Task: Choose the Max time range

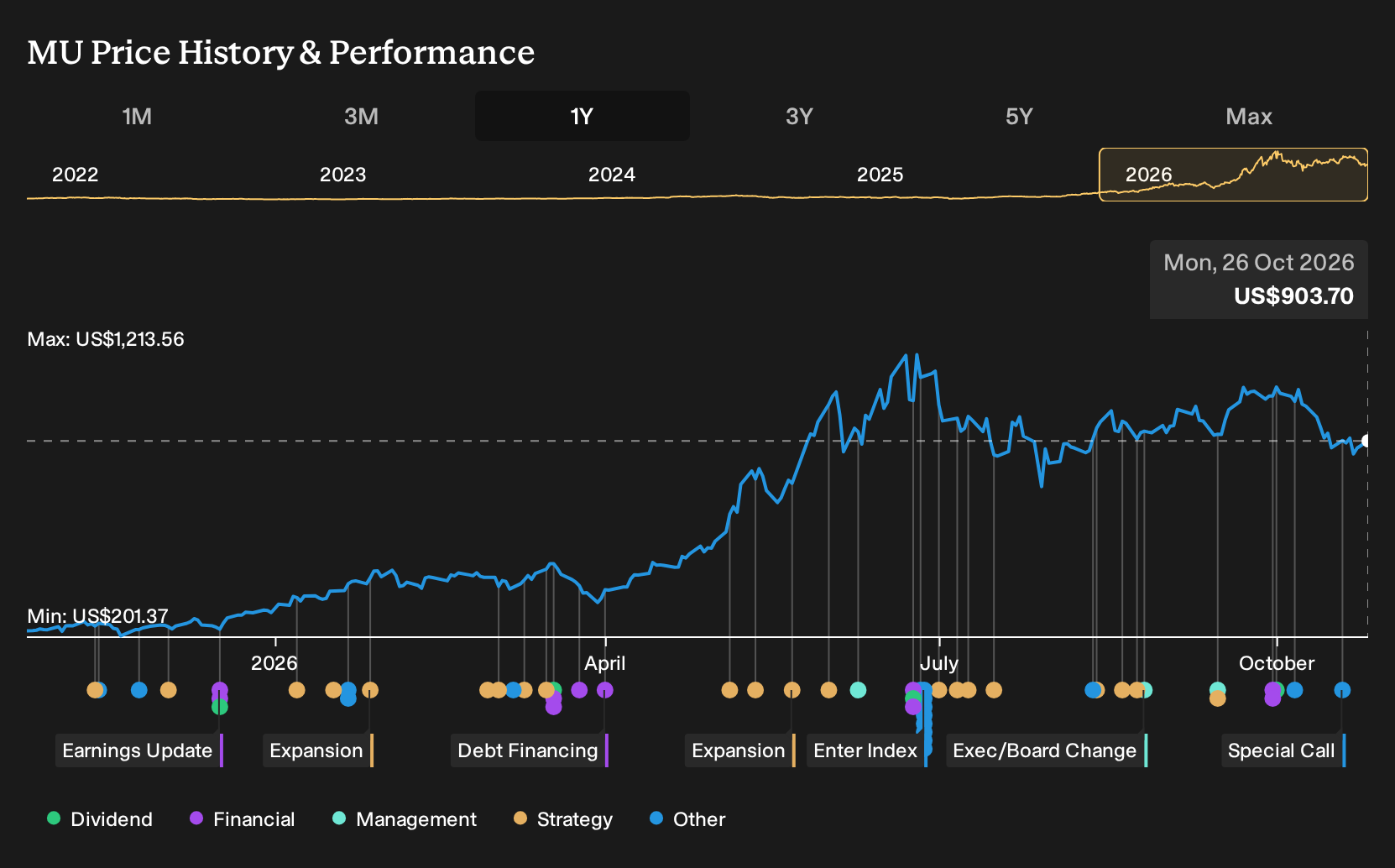Action: click(x=1249, y=116)
